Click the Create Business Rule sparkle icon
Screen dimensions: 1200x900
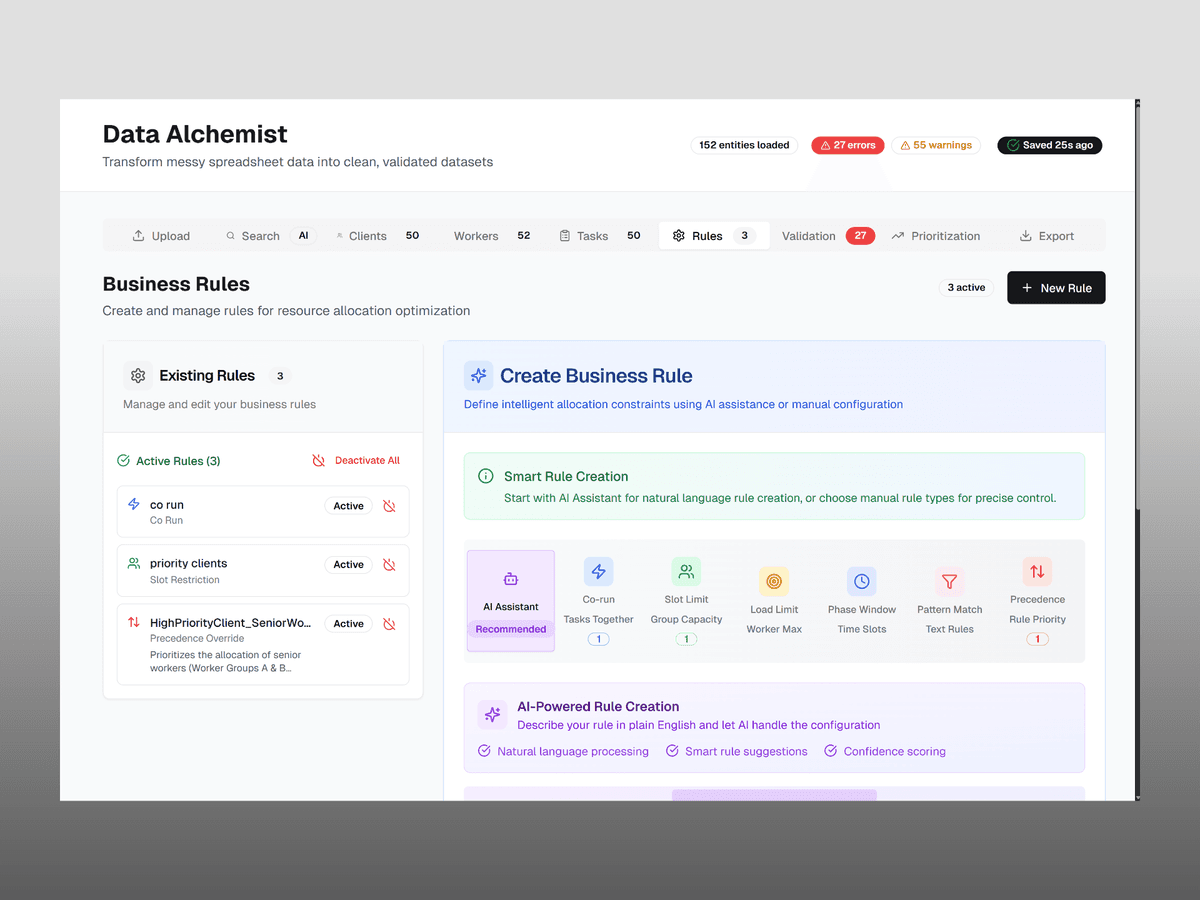pyautogui.click(x=479, y=376)
